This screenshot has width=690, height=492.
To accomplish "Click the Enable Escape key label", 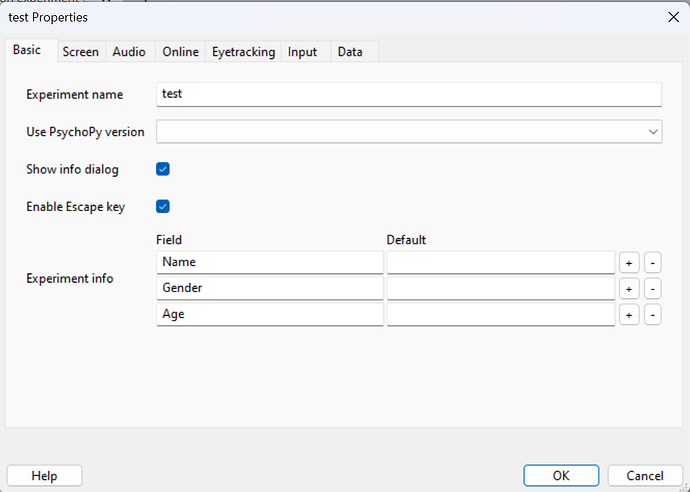I will (x=76, y=207).
